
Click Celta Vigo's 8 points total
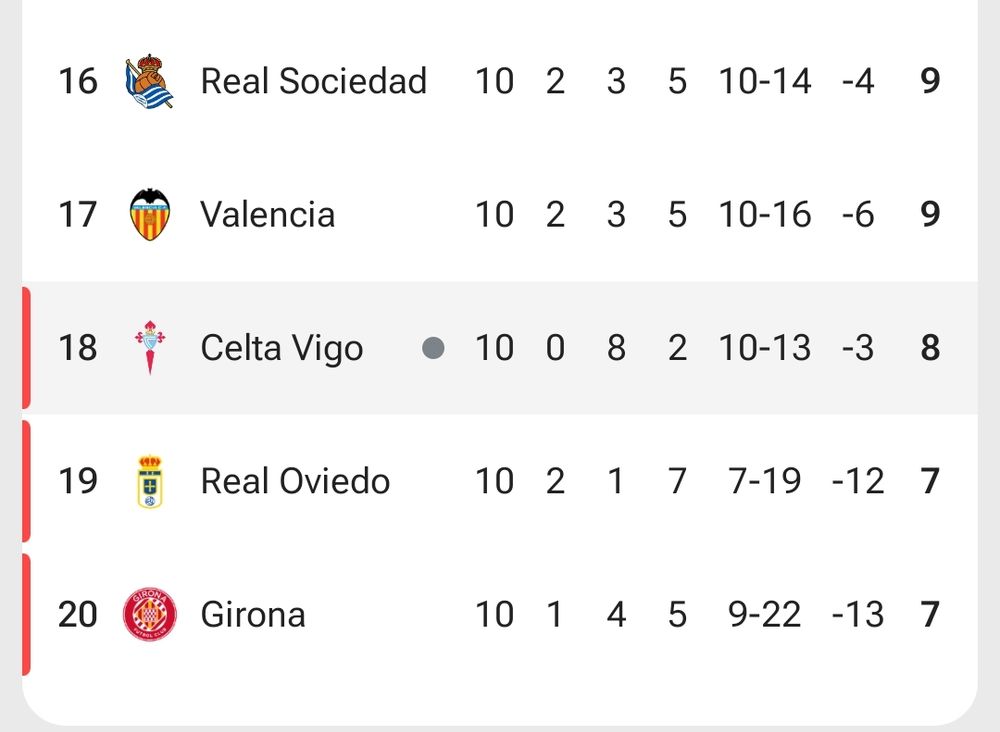click(x=930, y=348)
